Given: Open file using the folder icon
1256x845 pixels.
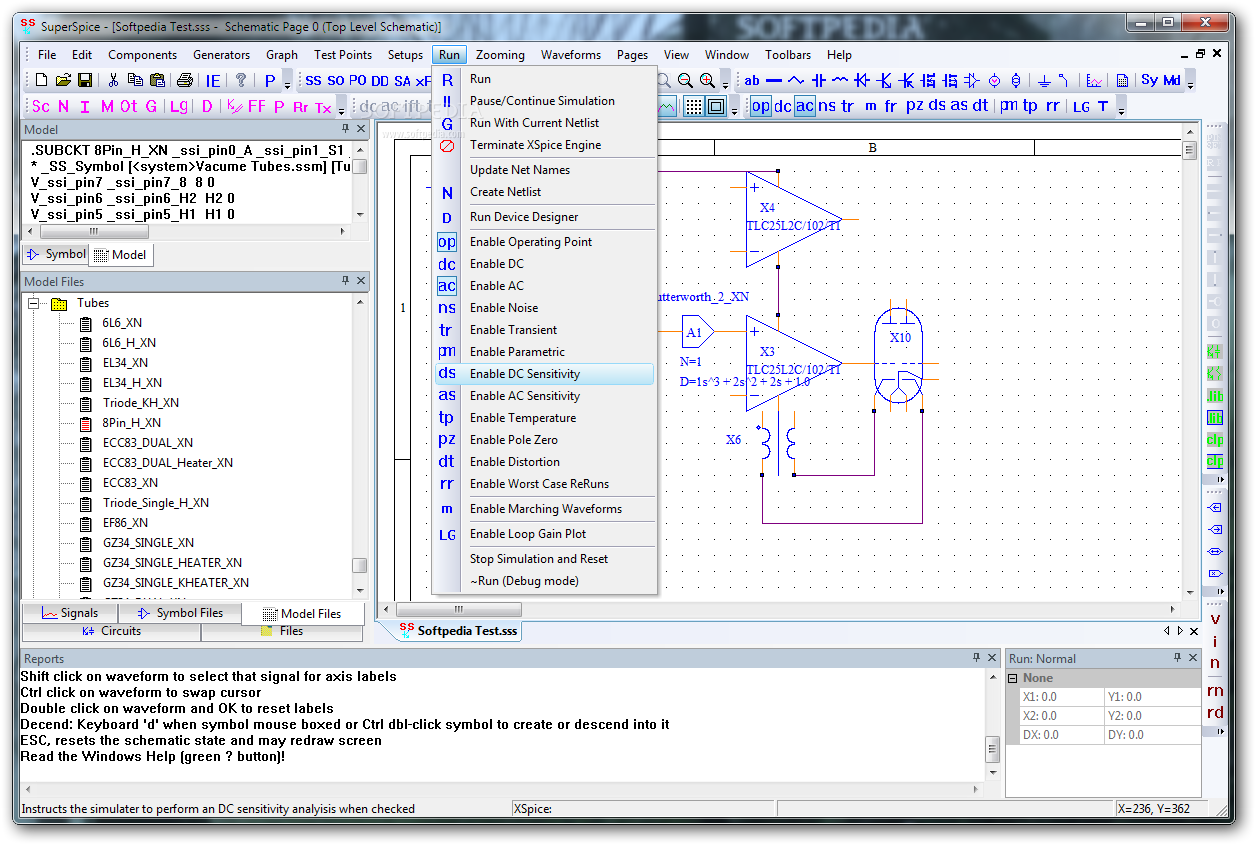Looking at the screenshot, I should pos(63,80).
